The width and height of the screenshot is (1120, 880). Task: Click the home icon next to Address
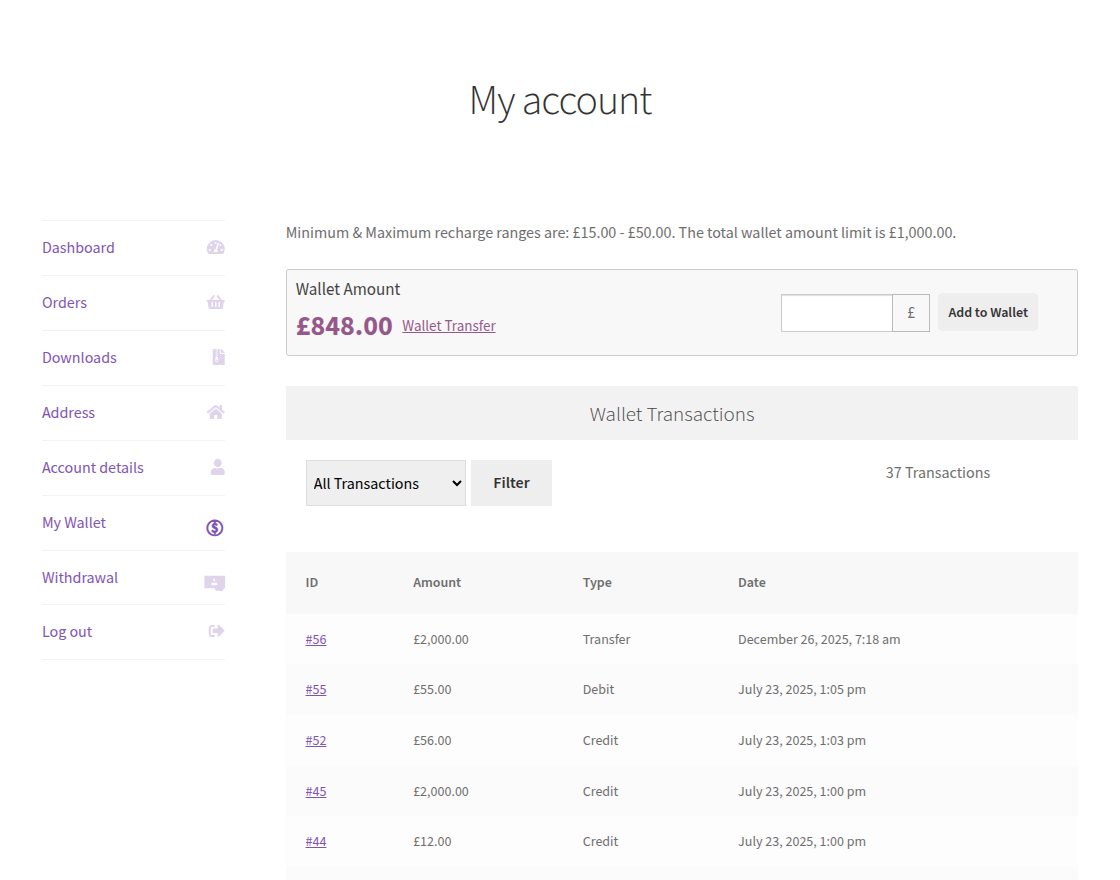[216, 412]
